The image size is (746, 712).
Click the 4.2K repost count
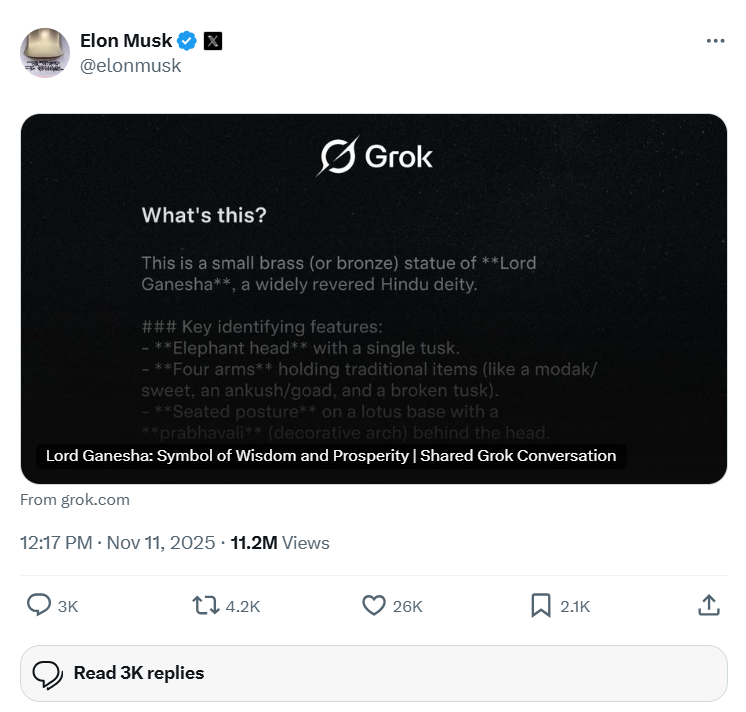click(244, 606)
